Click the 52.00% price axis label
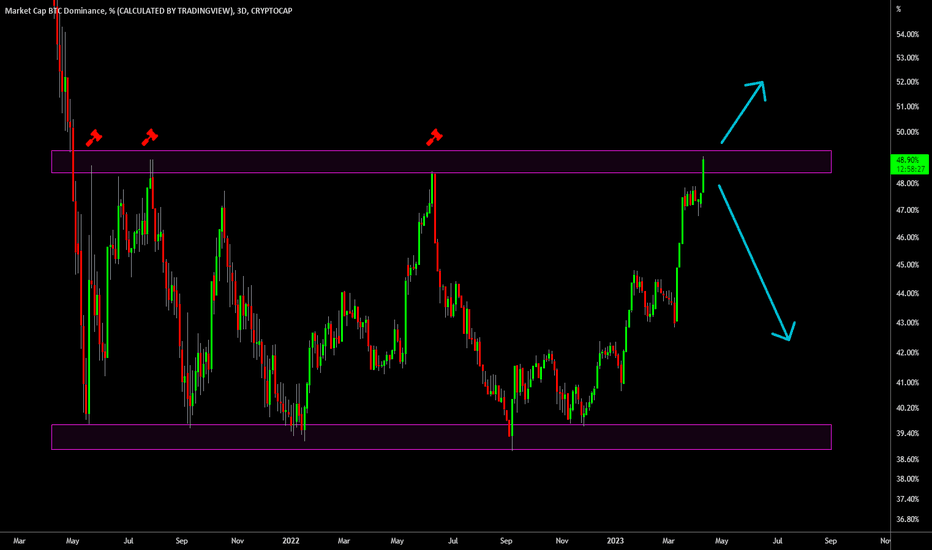The image size is (932, 550). (908, 82)
